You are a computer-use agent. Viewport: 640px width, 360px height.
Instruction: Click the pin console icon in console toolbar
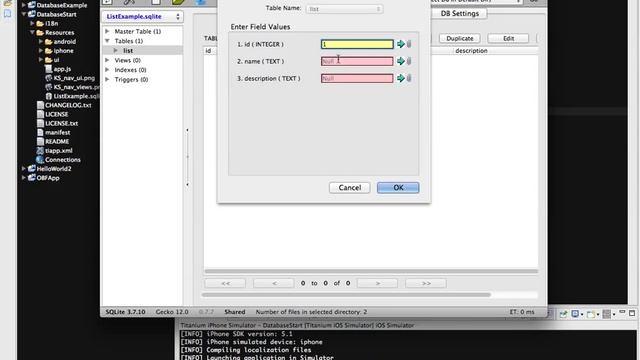(563, 314)
